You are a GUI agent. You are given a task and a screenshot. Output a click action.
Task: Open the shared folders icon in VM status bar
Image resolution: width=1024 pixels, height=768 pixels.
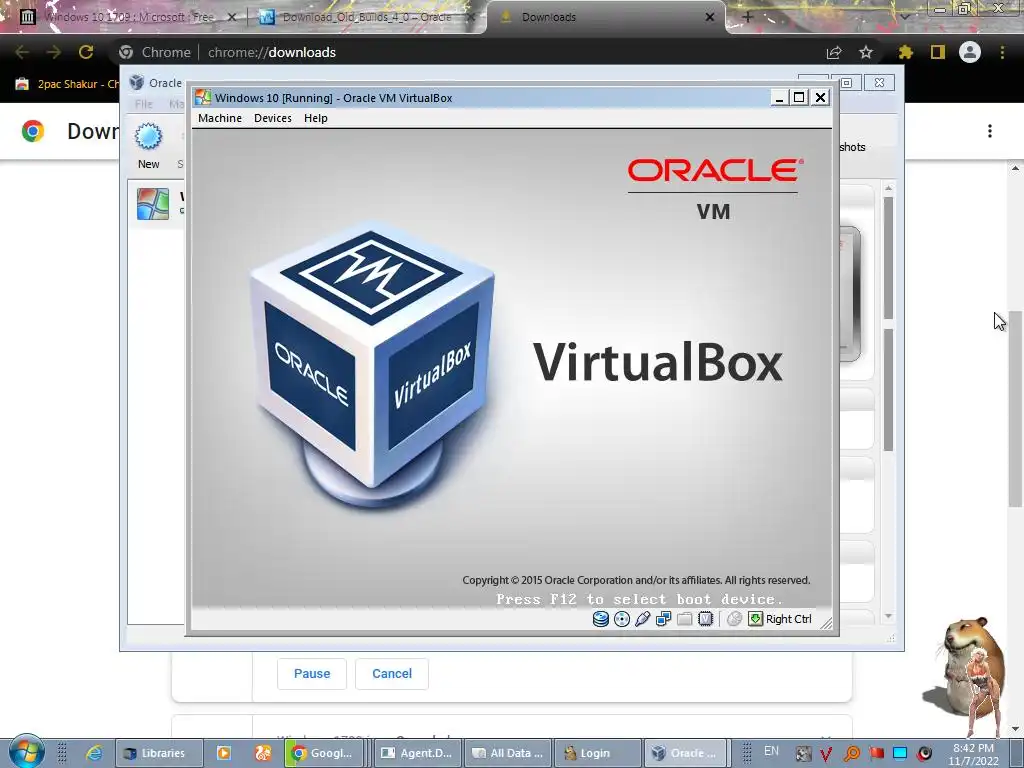(x=684, y=618)
